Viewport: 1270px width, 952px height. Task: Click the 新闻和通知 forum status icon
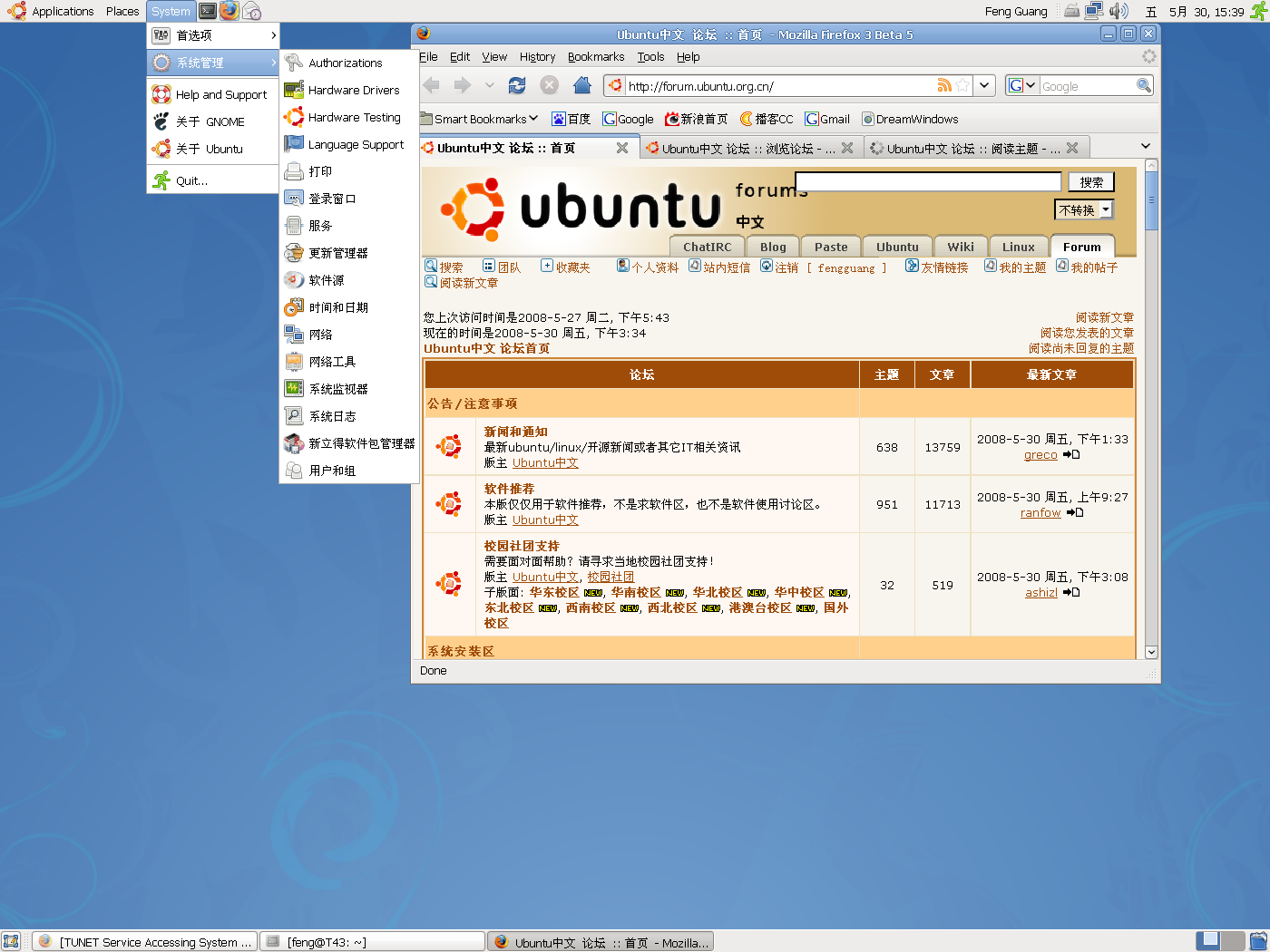[x=449, y=446]
